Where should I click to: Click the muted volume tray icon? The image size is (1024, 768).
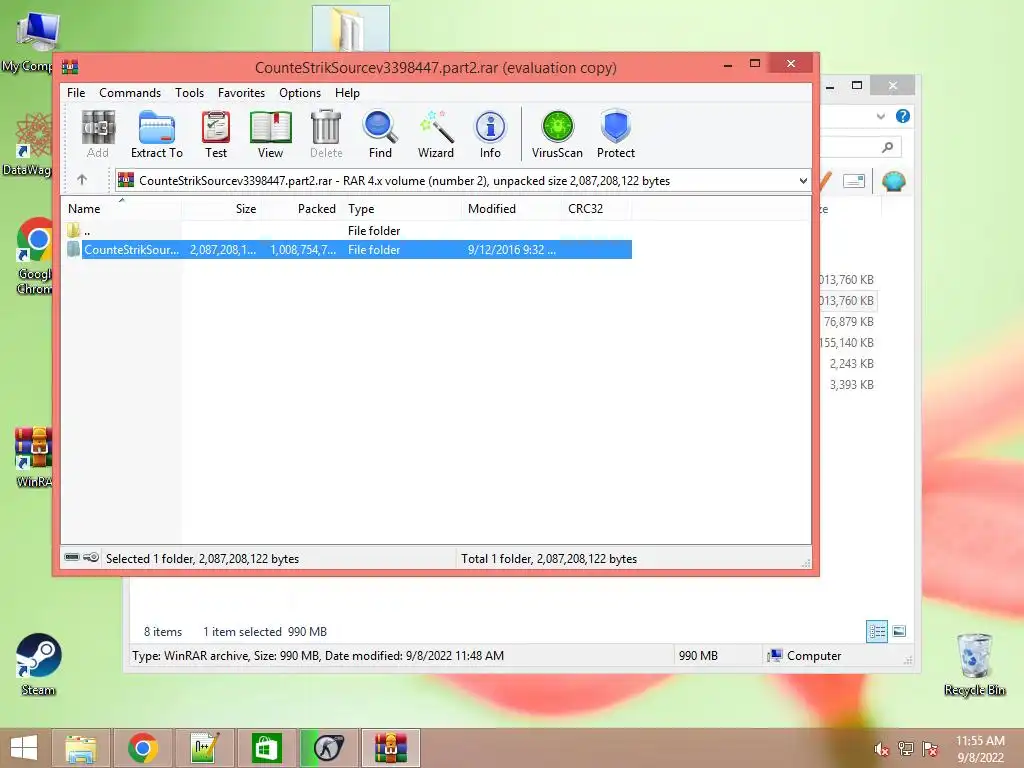click(x=881, y=748)
